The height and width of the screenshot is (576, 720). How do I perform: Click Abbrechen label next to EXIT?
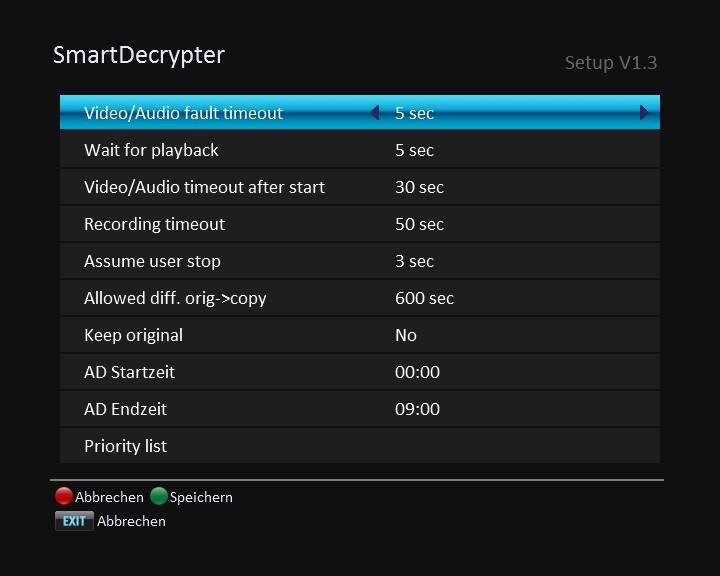pyautogui.click(x=131, y=521)
